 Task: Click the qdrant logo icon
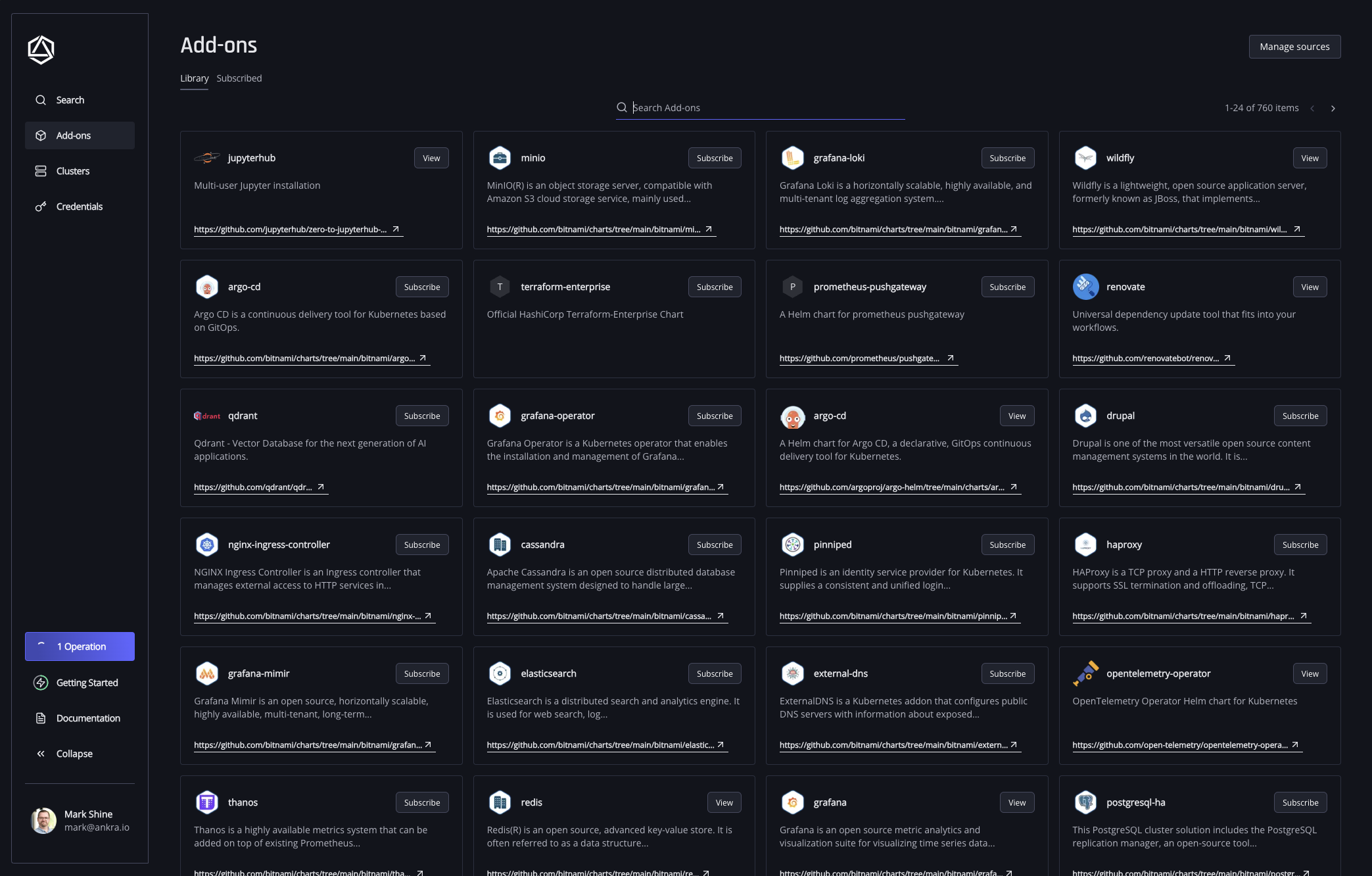click(x=207, y=416)
